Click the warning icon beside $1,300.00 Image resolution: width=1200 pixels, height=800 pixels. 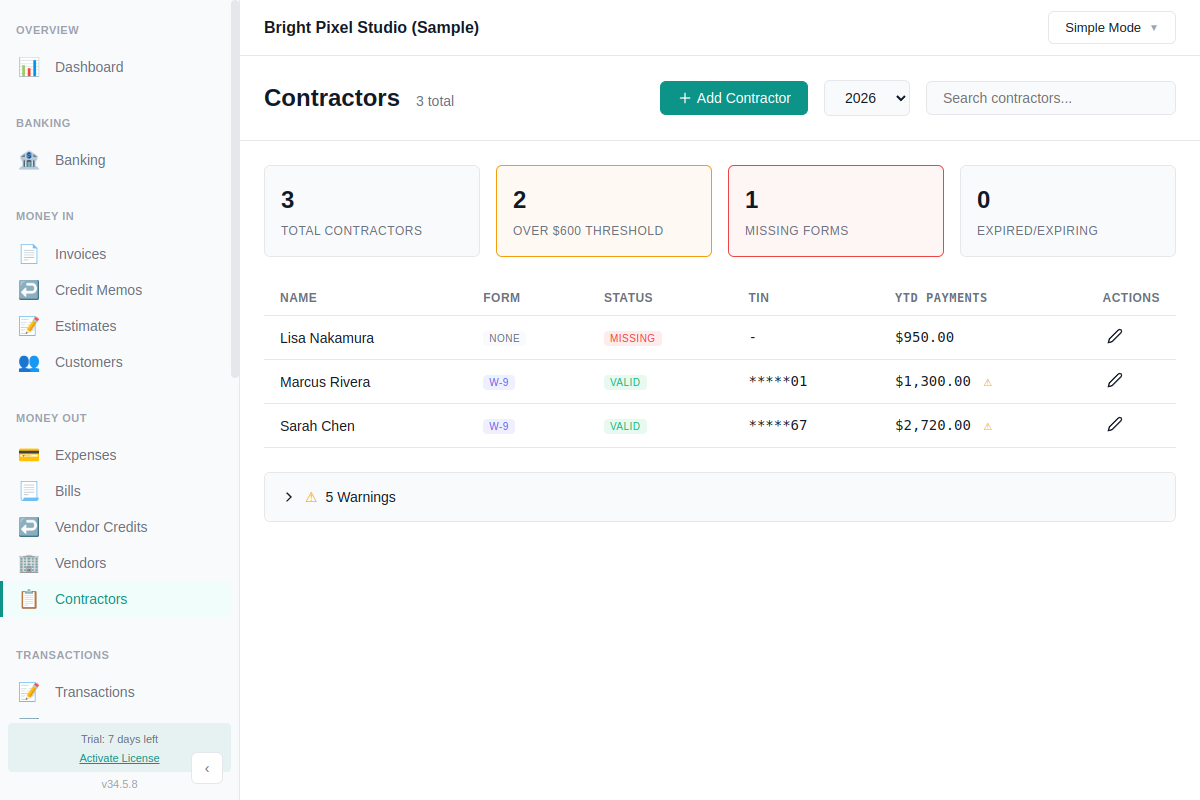point(988,382)
